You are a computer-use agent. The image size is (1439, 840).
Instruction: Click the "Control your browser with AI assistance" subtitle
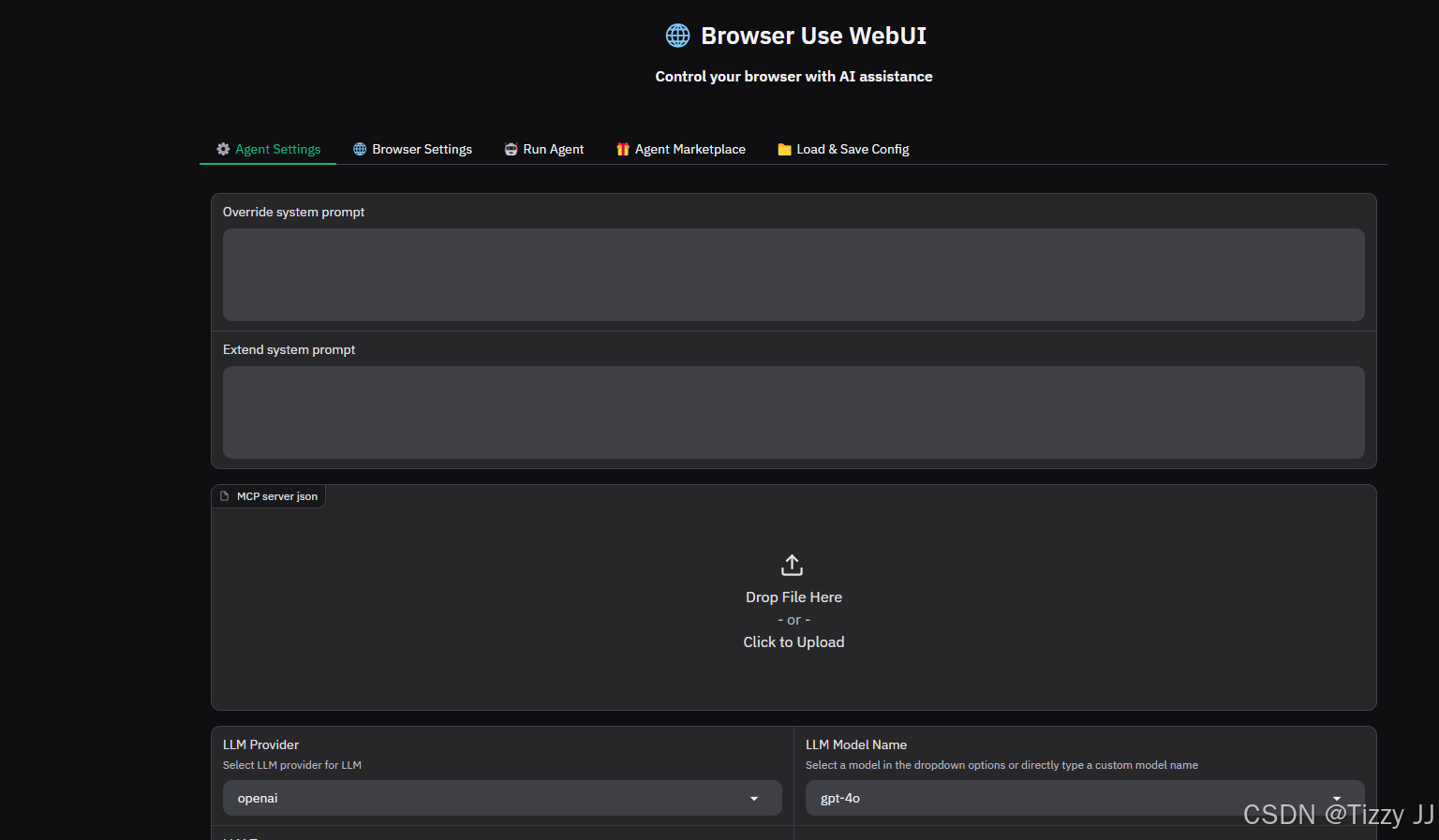794,76
